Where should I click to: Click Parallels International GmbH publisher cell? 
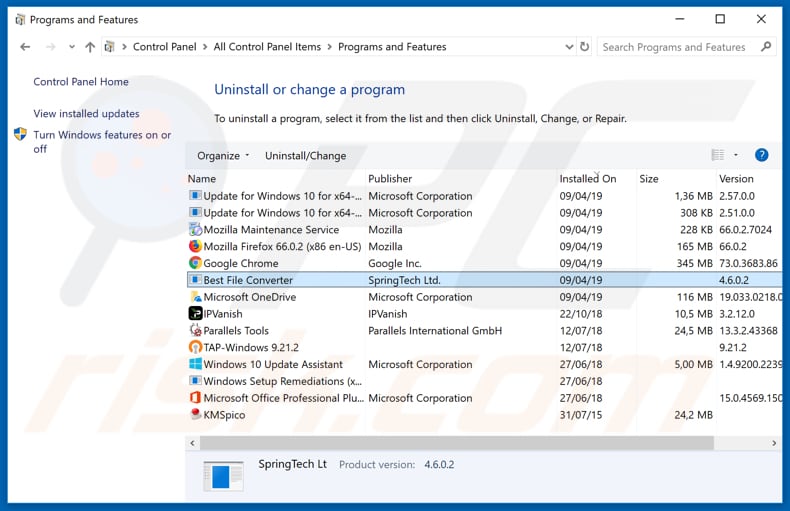tap(435, 331)
